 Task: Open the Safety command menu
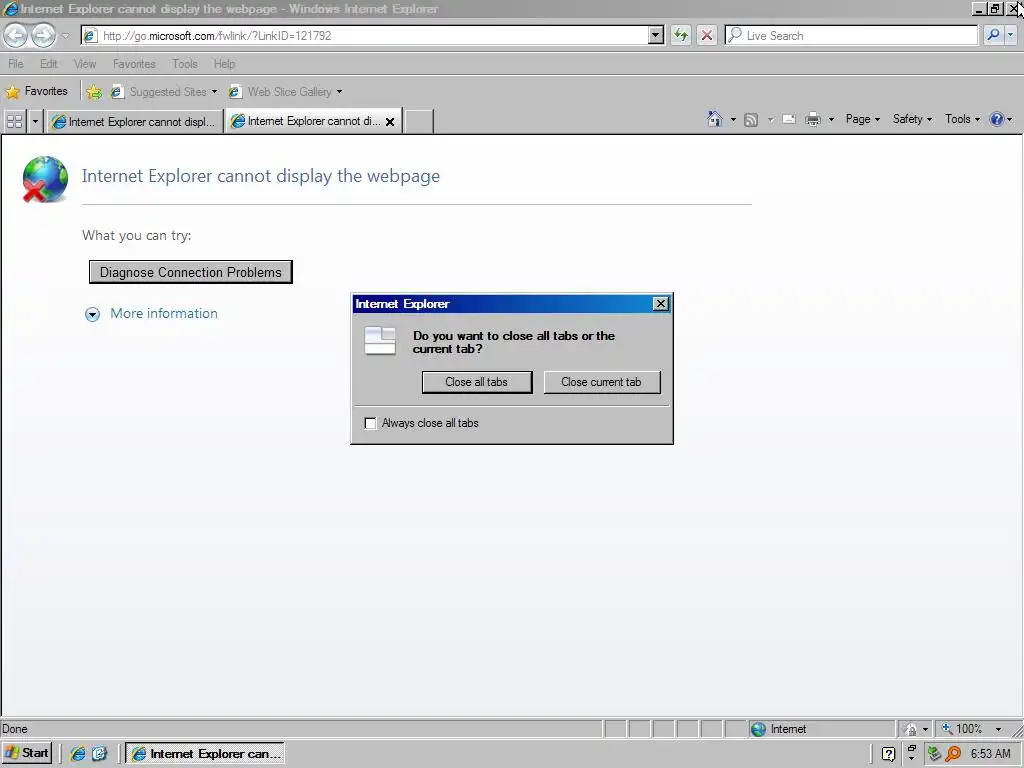pos(912,119)
